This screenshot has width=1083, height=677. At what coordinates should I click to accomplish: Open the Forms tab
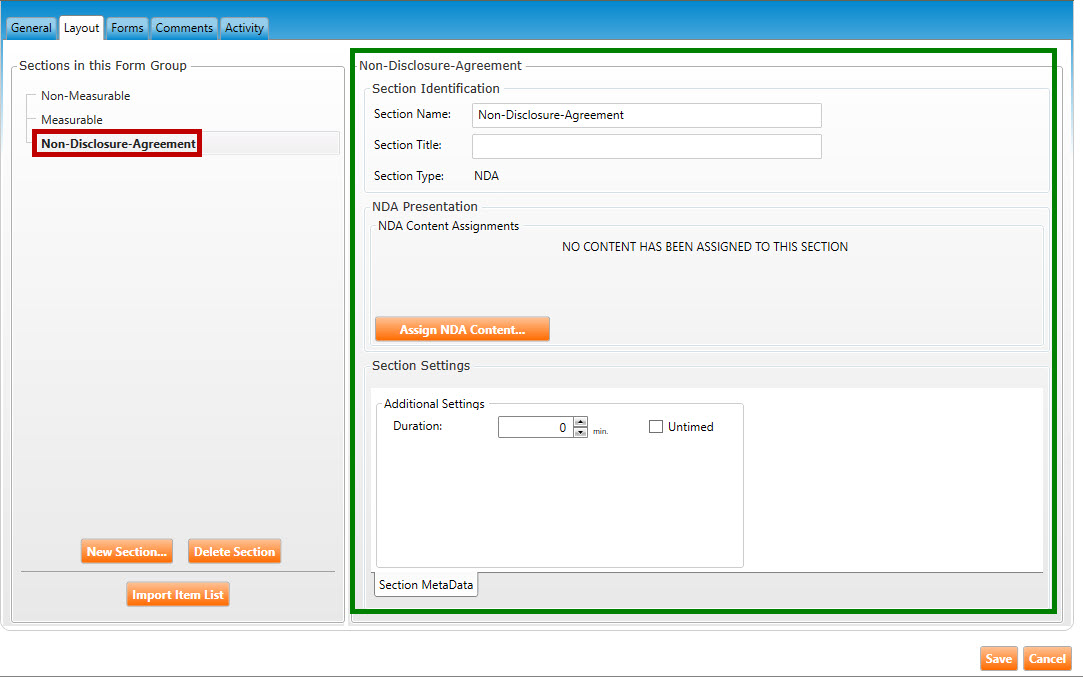click(127, 28)
